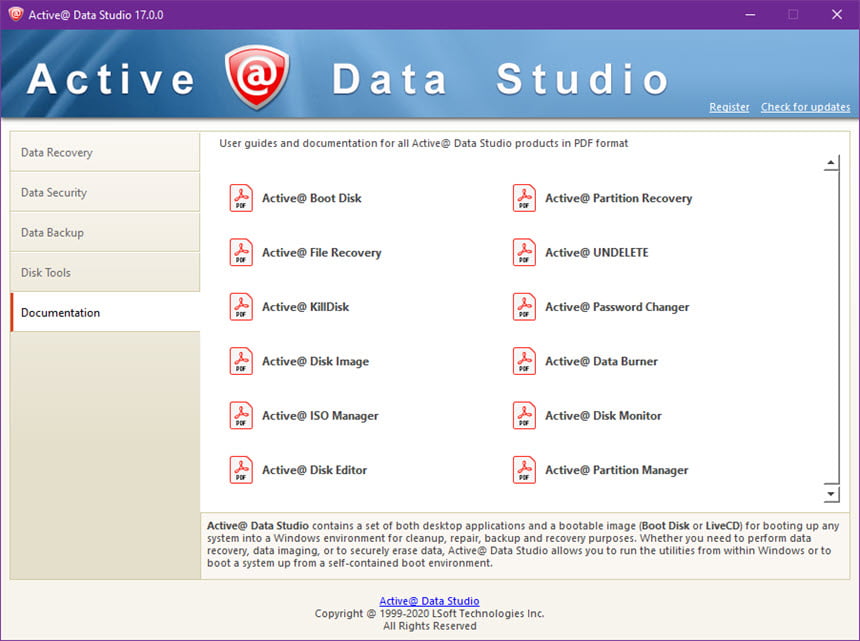The image size is (860, 641).
Task: Open the Active@ Boot Disk PDF icon
Action: [241, 198]
